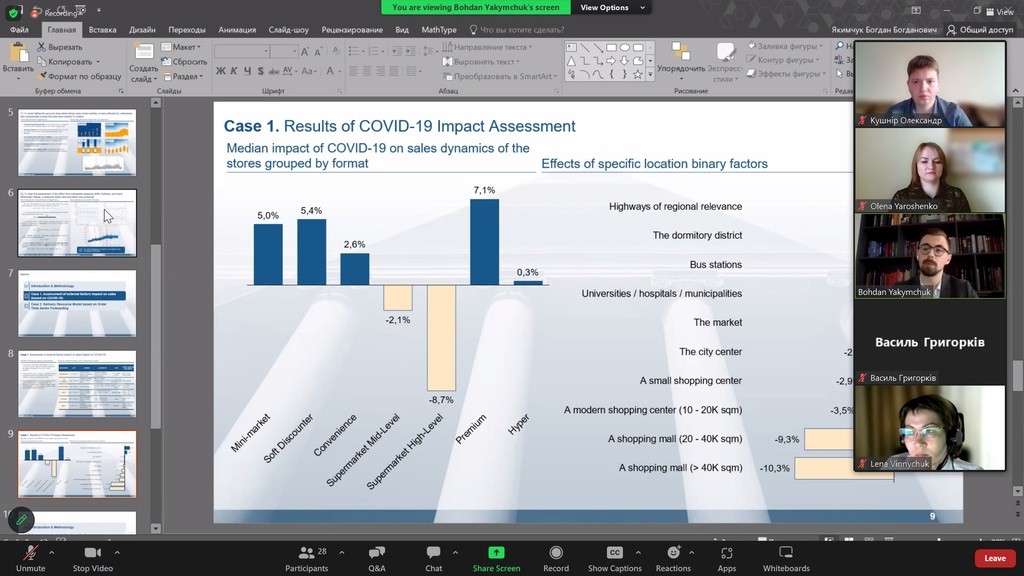Open the Participants panel
The height and width of the screenshot is (576, 1024).
pyautogui.click(x=306, y=553)
